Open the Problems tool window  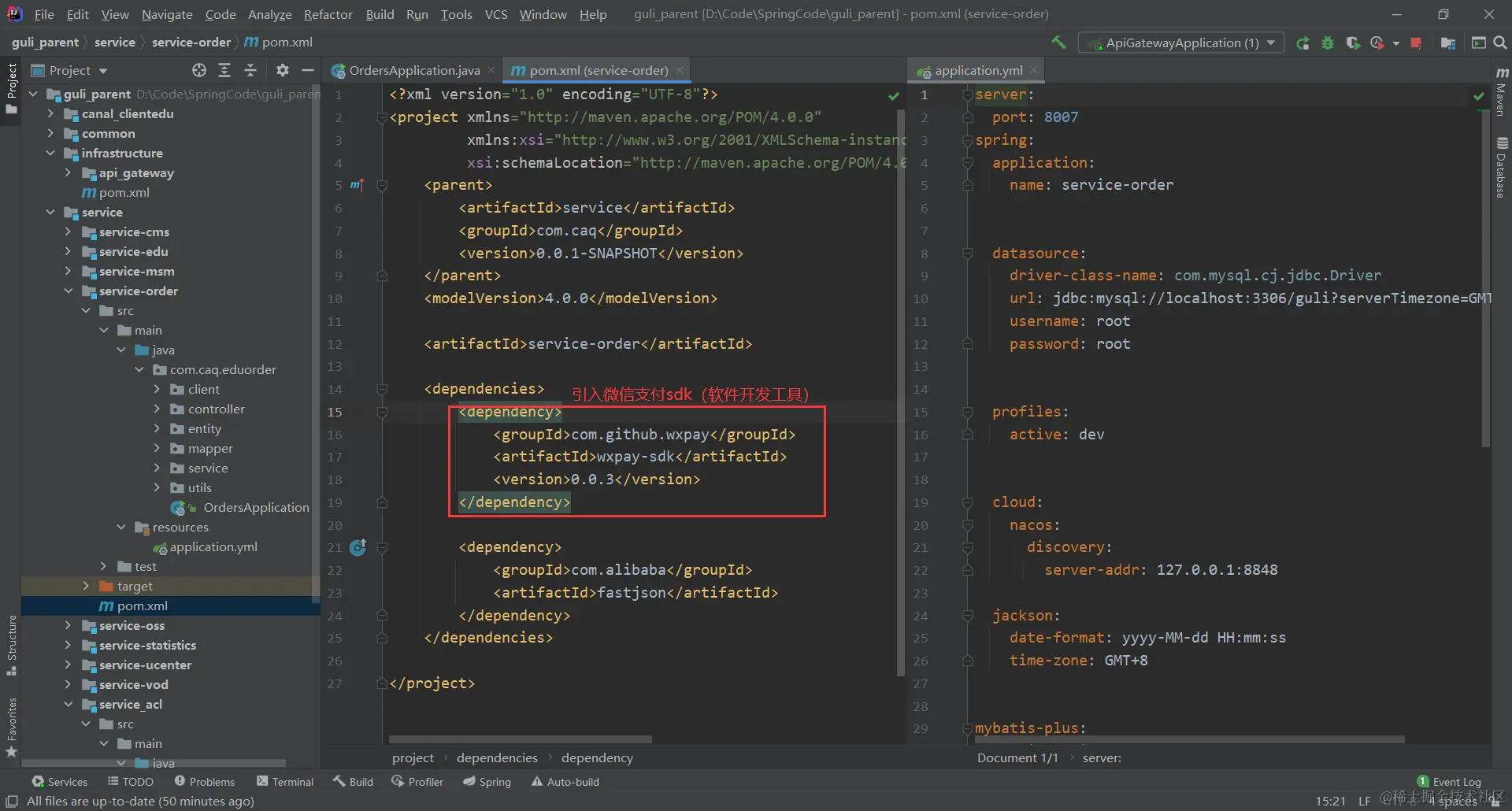pyautogui.click(x=205, y=782)
